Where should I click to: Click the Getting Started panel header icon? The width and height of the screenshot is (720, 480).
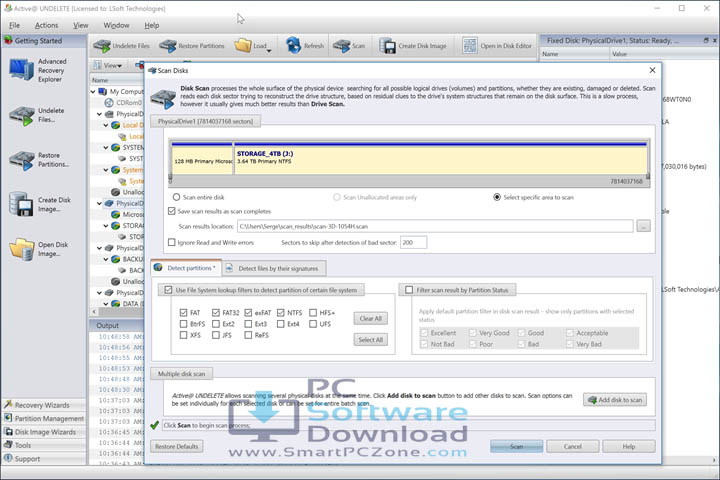click(x=8, y=40)
